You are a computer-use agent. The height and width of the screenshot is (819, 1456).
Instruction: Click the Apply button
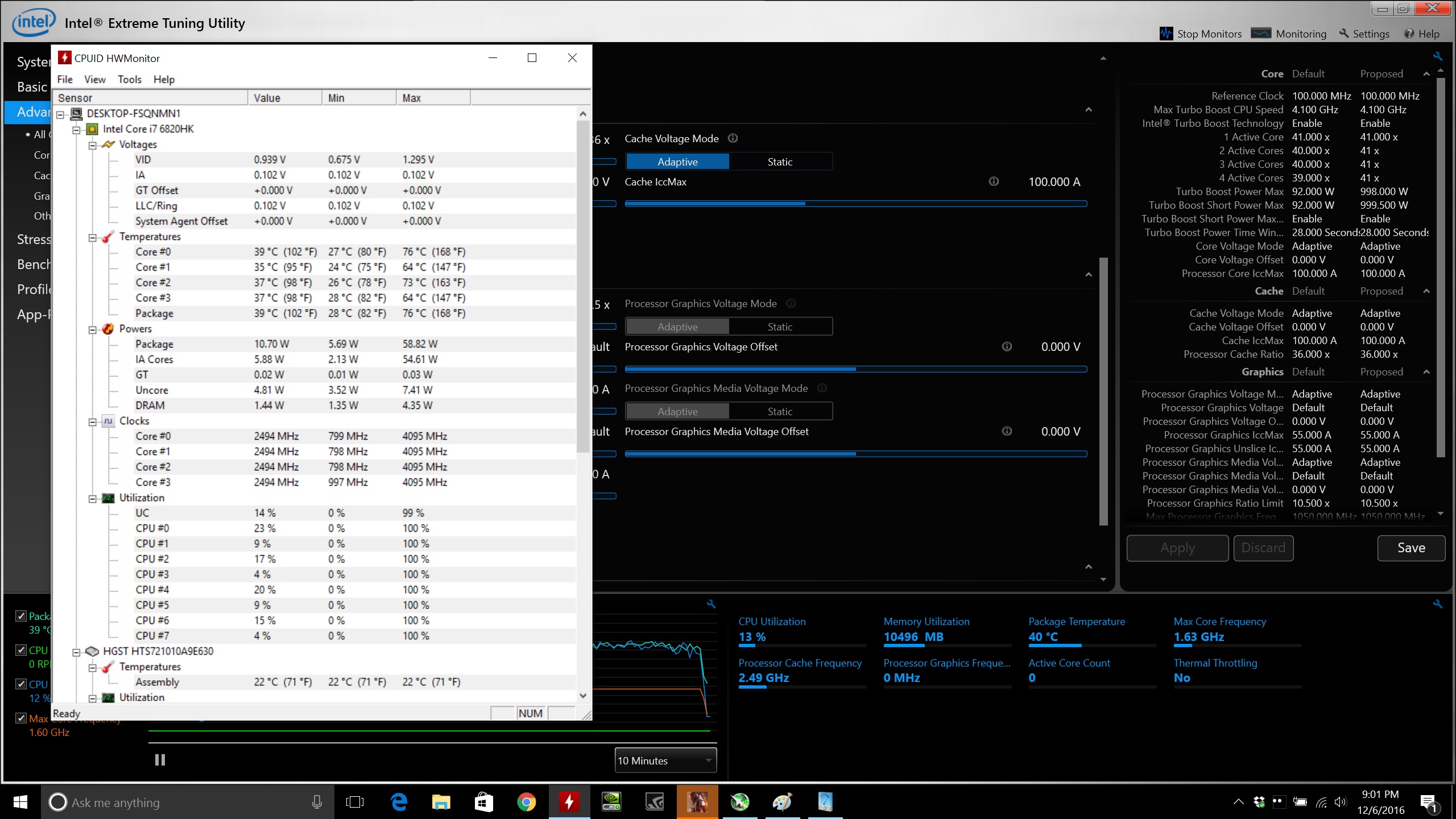1177,548
